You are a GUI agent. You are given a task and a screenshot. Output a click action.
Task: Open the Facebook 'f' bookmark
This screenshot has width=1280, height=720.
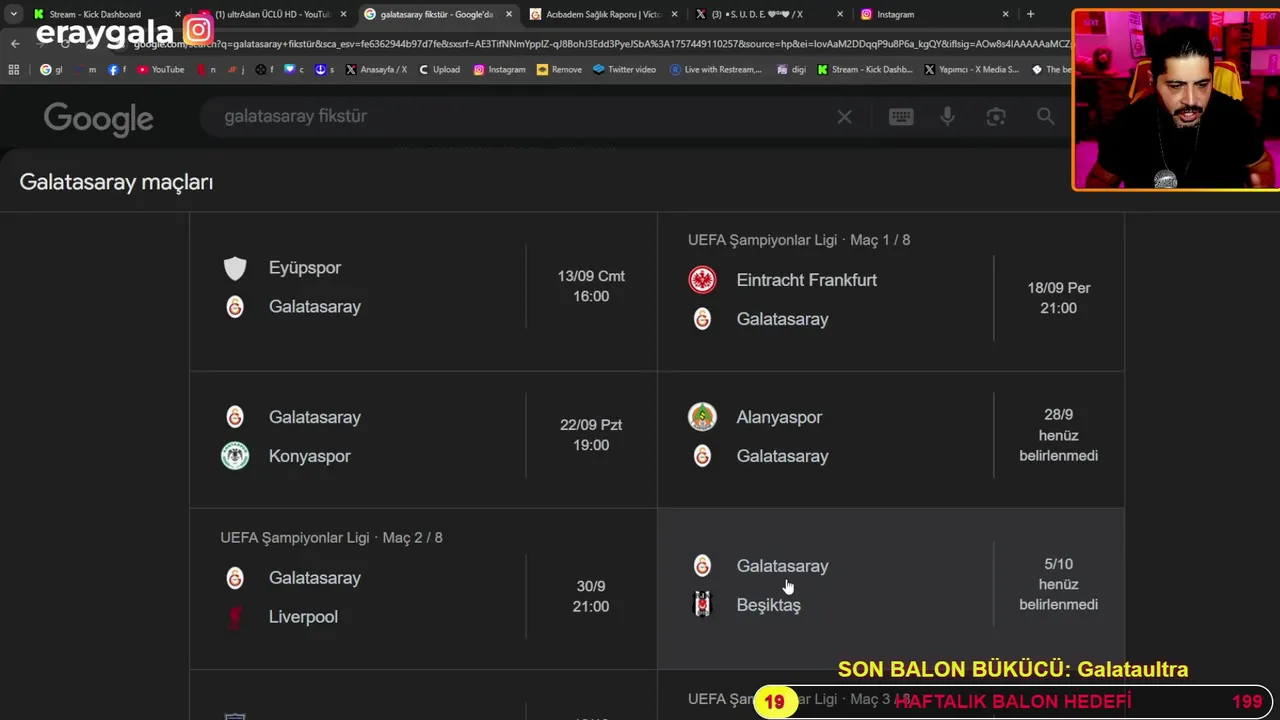116,69
